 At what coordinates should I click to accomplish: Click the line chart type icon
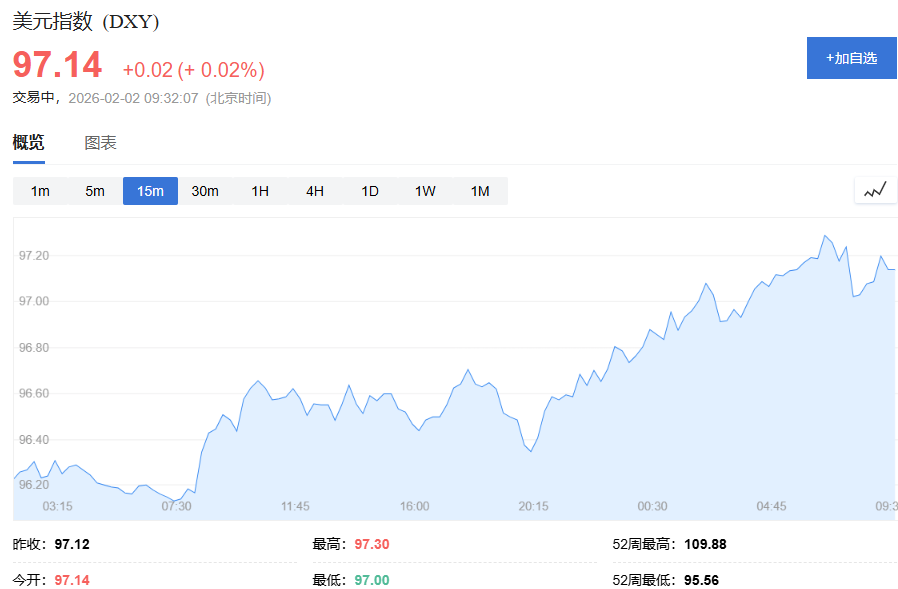click(875, 190)
